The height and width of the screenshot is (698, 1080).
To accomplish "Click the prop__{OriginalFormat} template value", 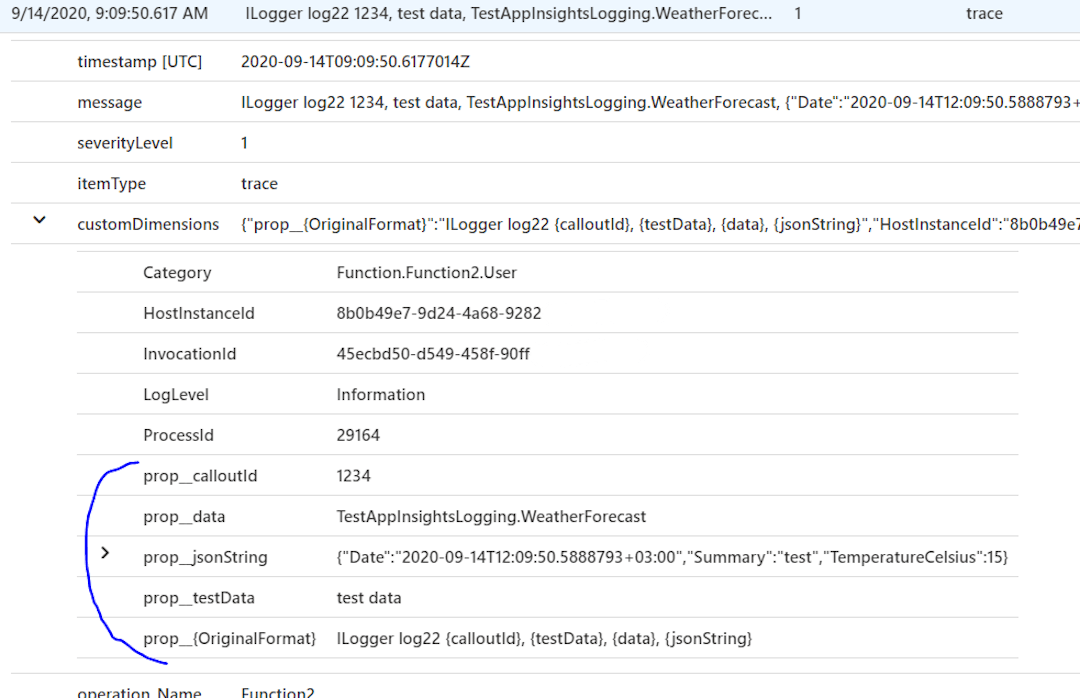I will click(x=545, y=637).
